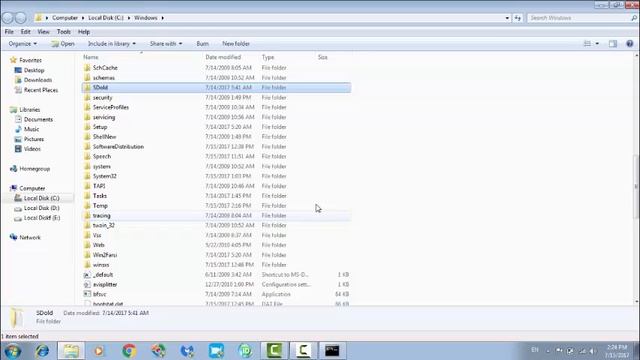Click the EN language indicator
This screenshot has width=640, height=360.
click(x=535, y=350)
